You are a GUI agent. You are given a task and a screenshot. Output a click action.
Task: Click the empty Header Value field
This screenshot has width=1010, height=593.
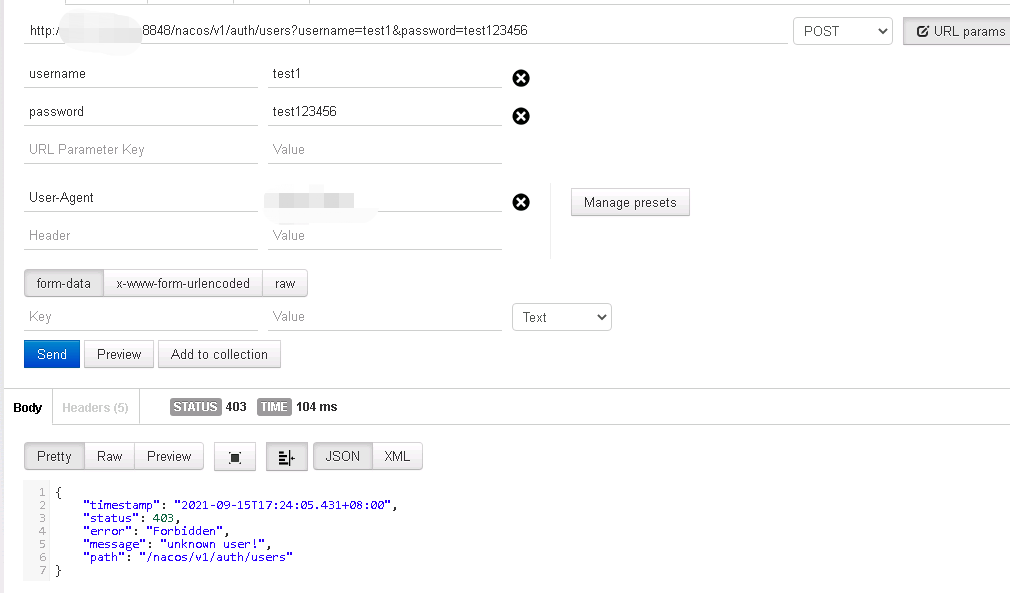point(385,236)
